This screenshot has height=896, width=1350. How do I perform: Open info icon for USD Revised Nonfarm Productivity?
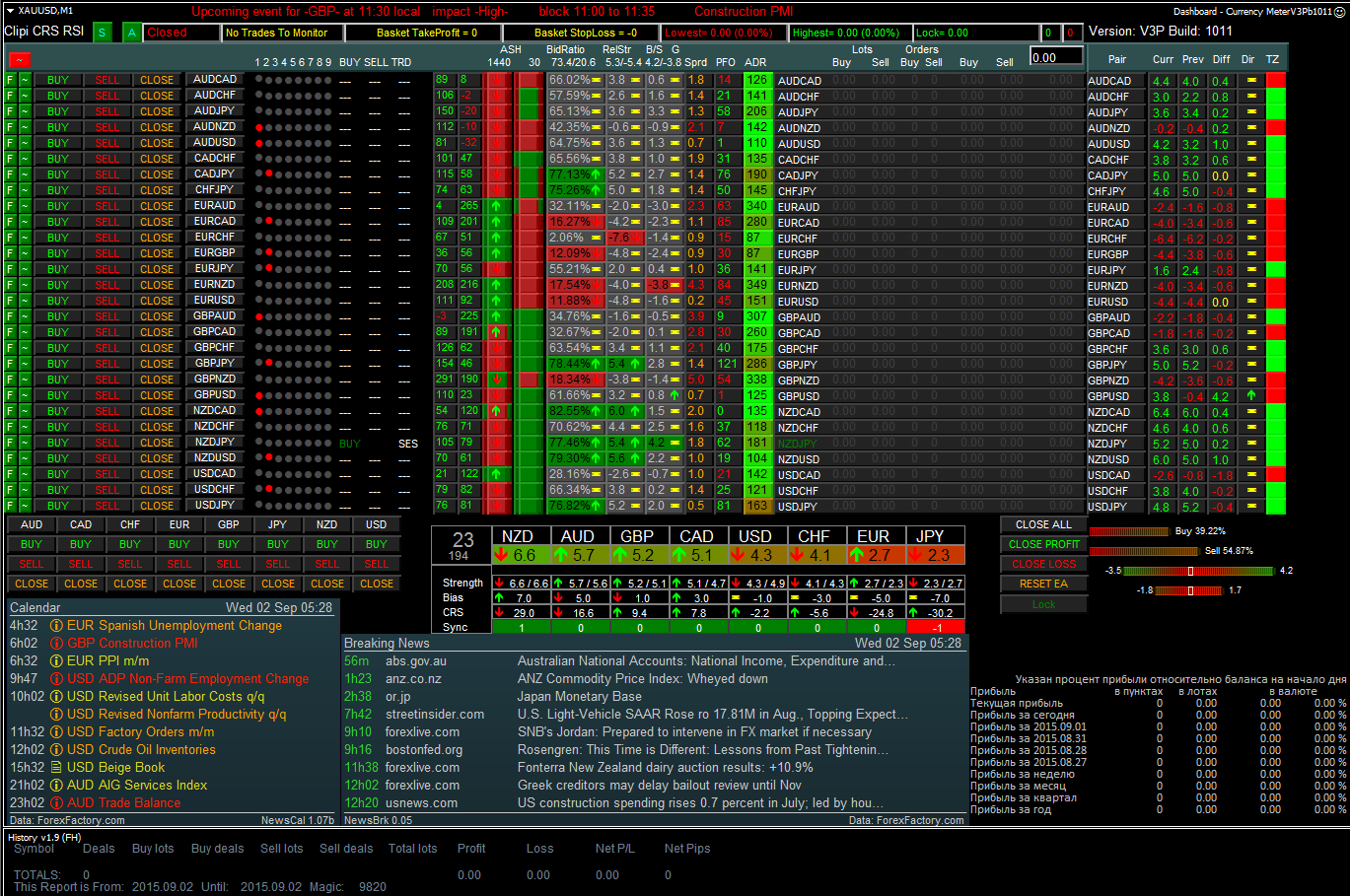point(56,715)
